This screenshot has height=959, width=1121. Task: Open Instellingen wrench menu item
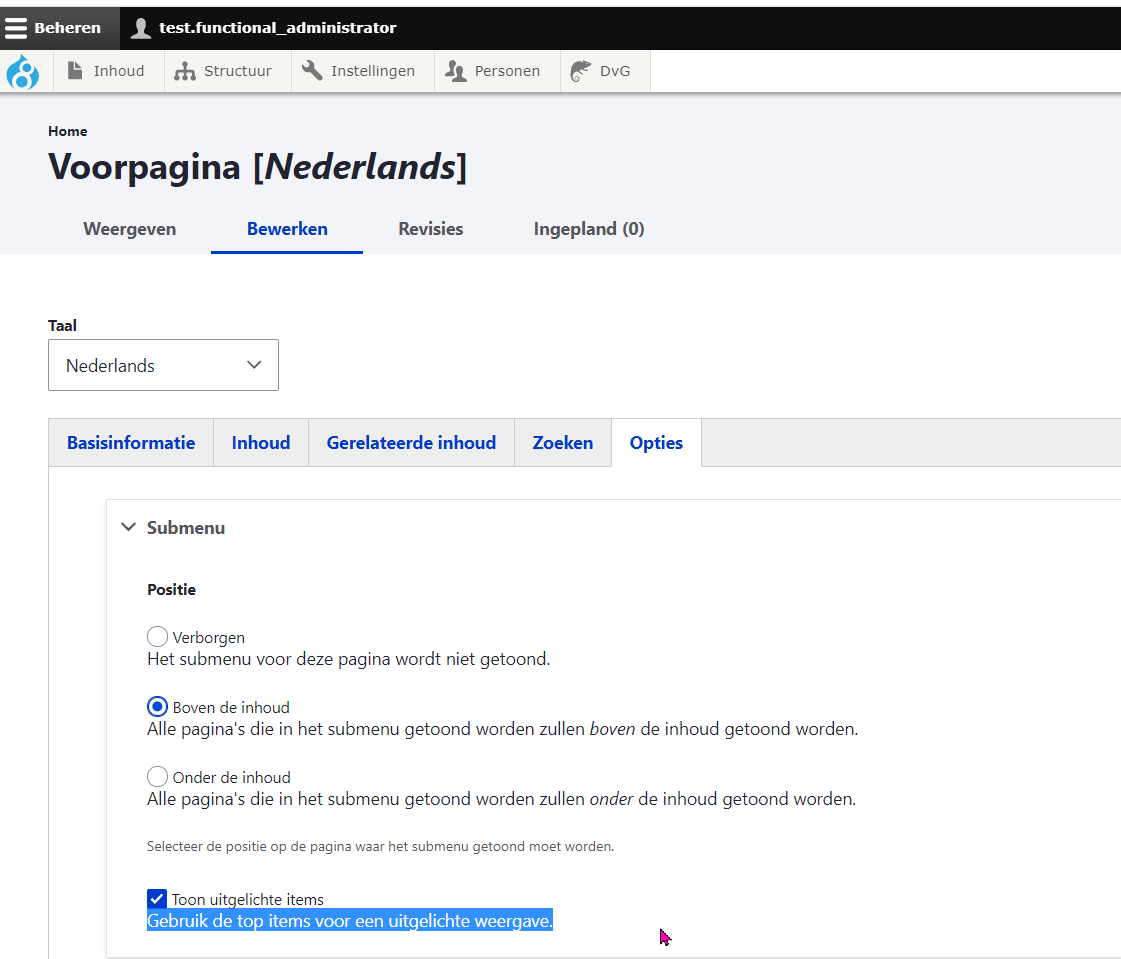tap(362, 71)
